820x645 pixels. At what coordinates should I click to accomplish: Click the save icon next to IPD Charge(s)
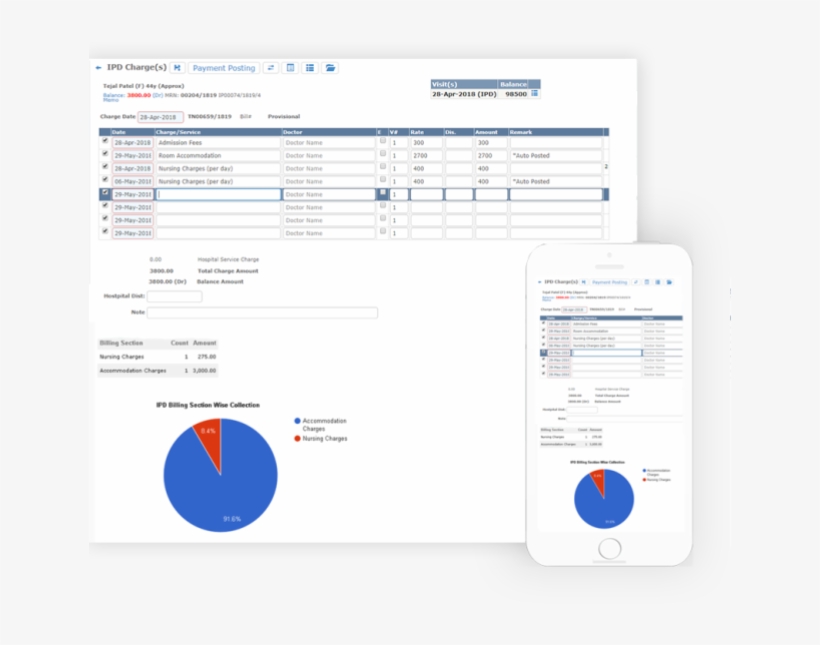pos(177,68)
